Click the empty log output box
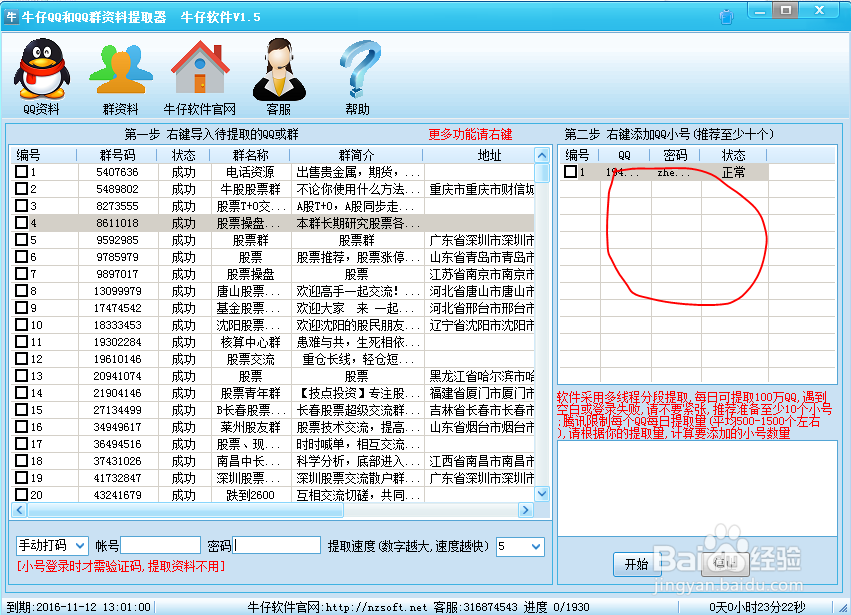Screen dimensions: 851x615 click(x=697, y=489)
